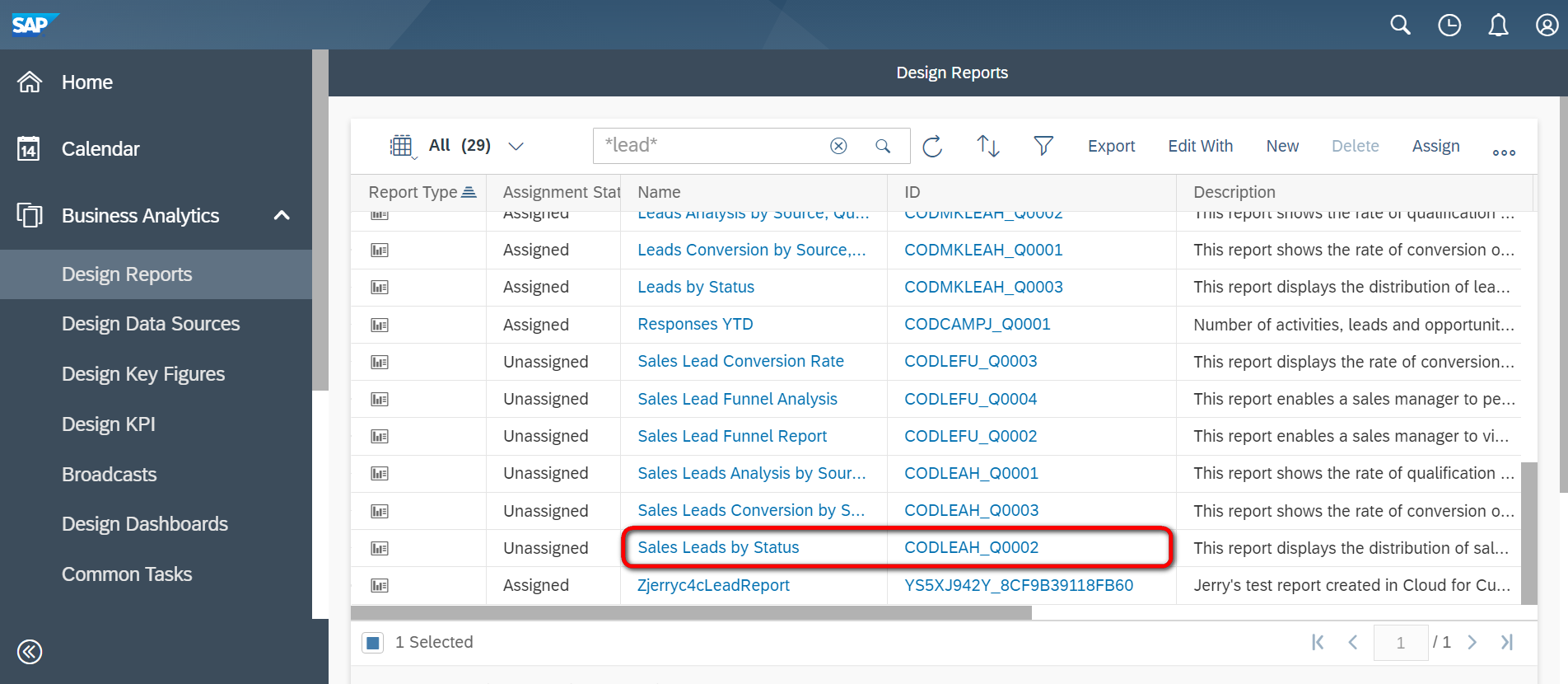The width and height of the screenshot is (1568, 684).
Task: Go to next page arrow
Action: (1472, 642)
